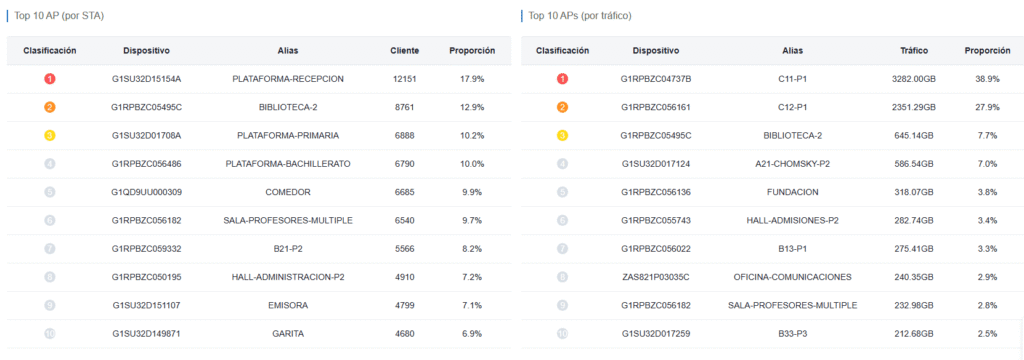Select the Tráfico column header
1024x360 pixels.
pyautogui.click(x=914, y=50)
